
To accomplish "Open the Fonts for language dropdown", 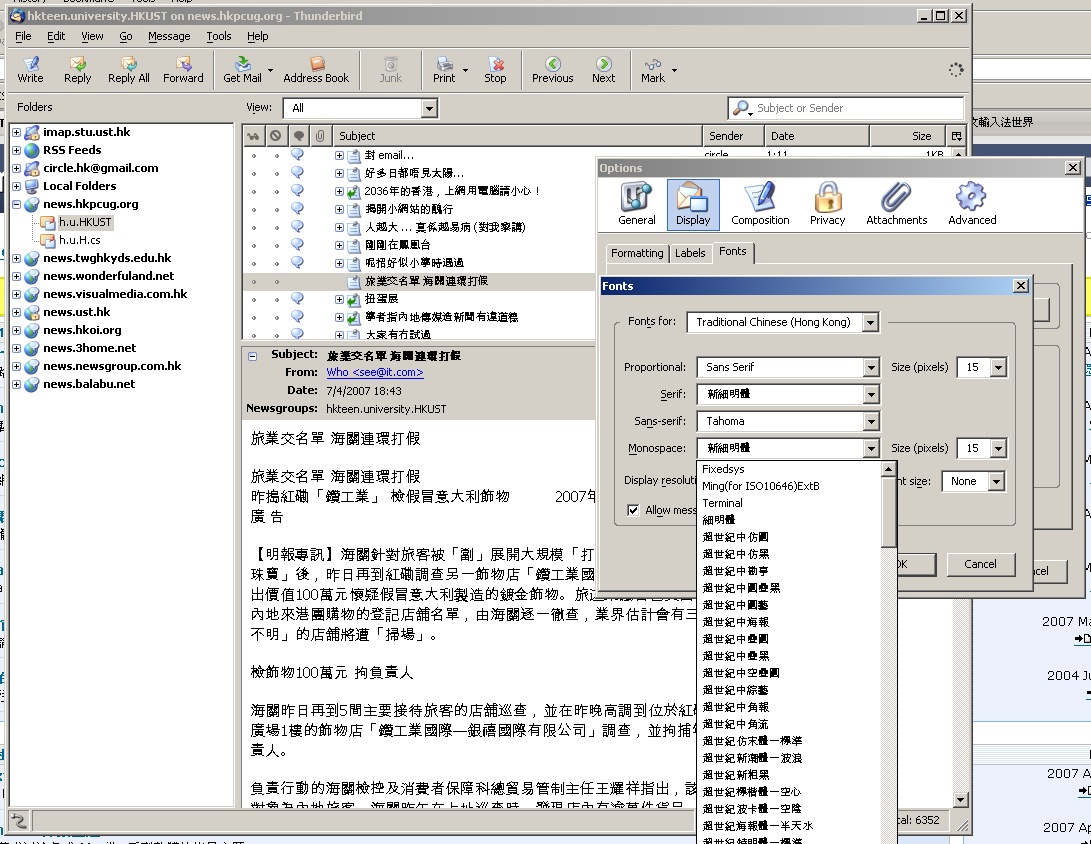I will 870,322.
